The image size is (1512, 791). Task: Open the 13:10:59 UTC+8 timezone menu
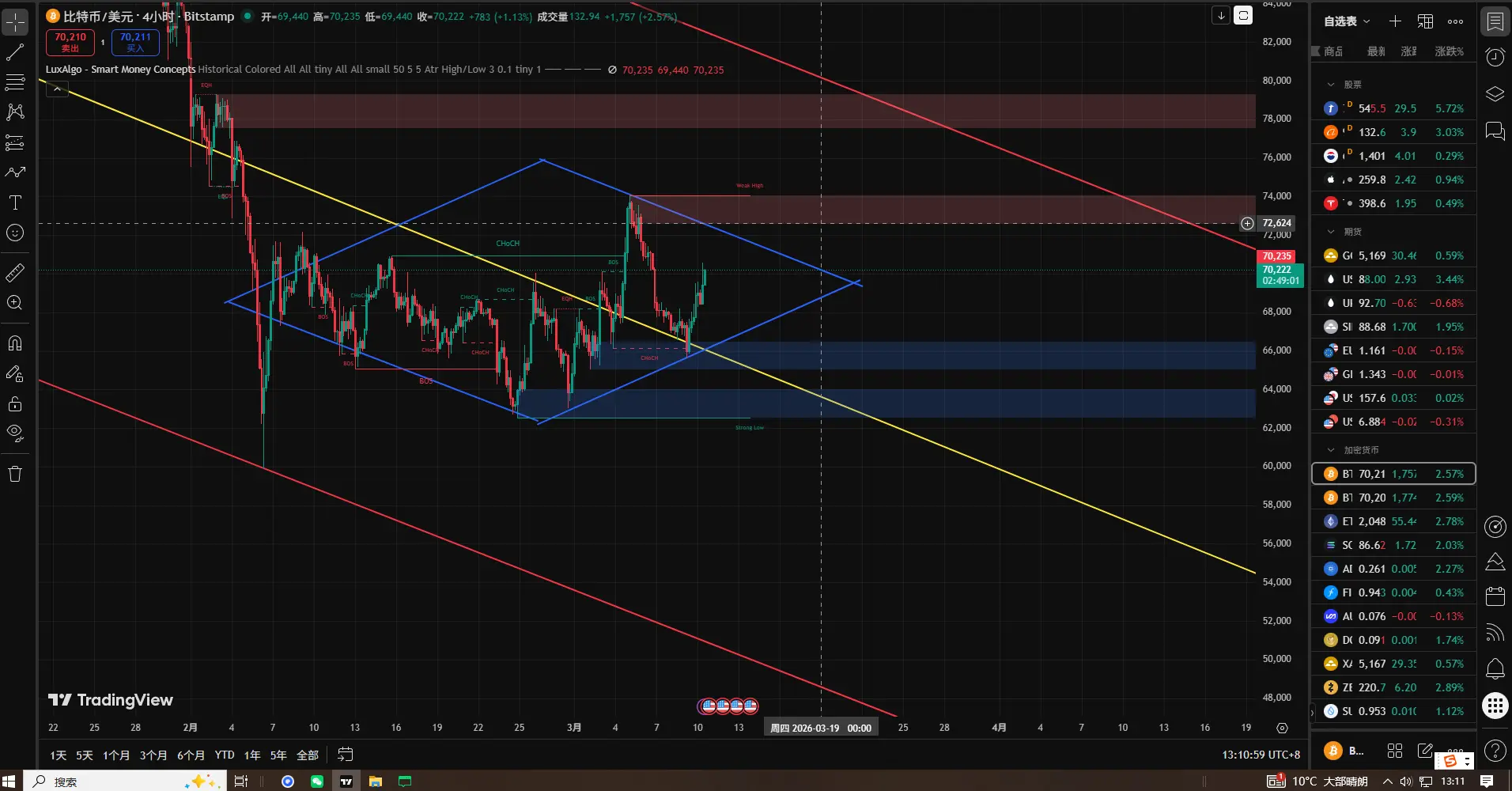tap(1261, 755)
